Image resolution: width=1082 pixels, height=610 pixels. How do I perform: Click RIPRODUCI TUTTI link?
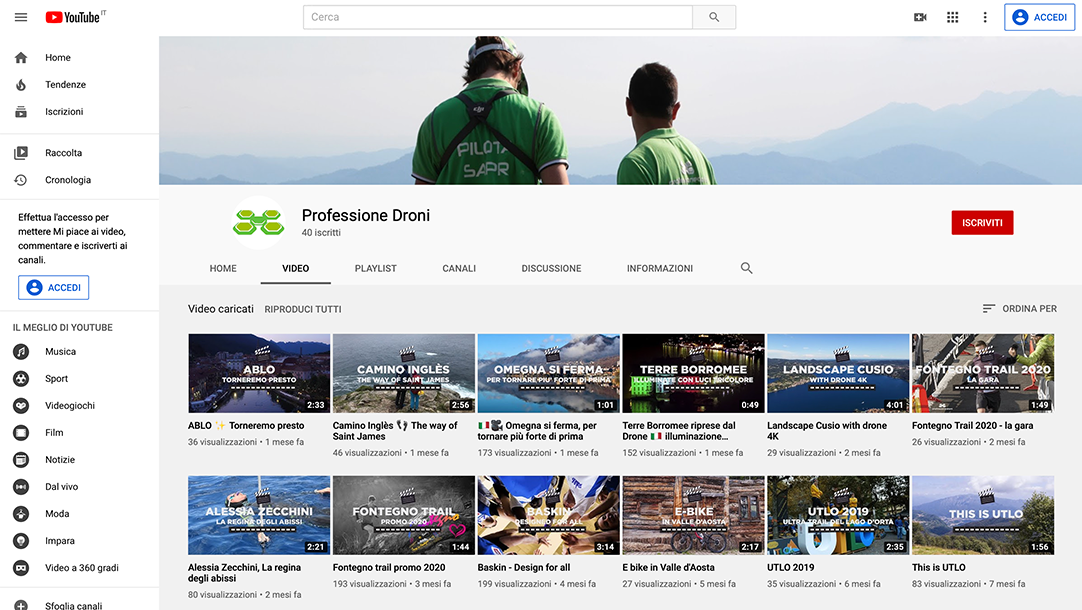[x=303, y=309]
